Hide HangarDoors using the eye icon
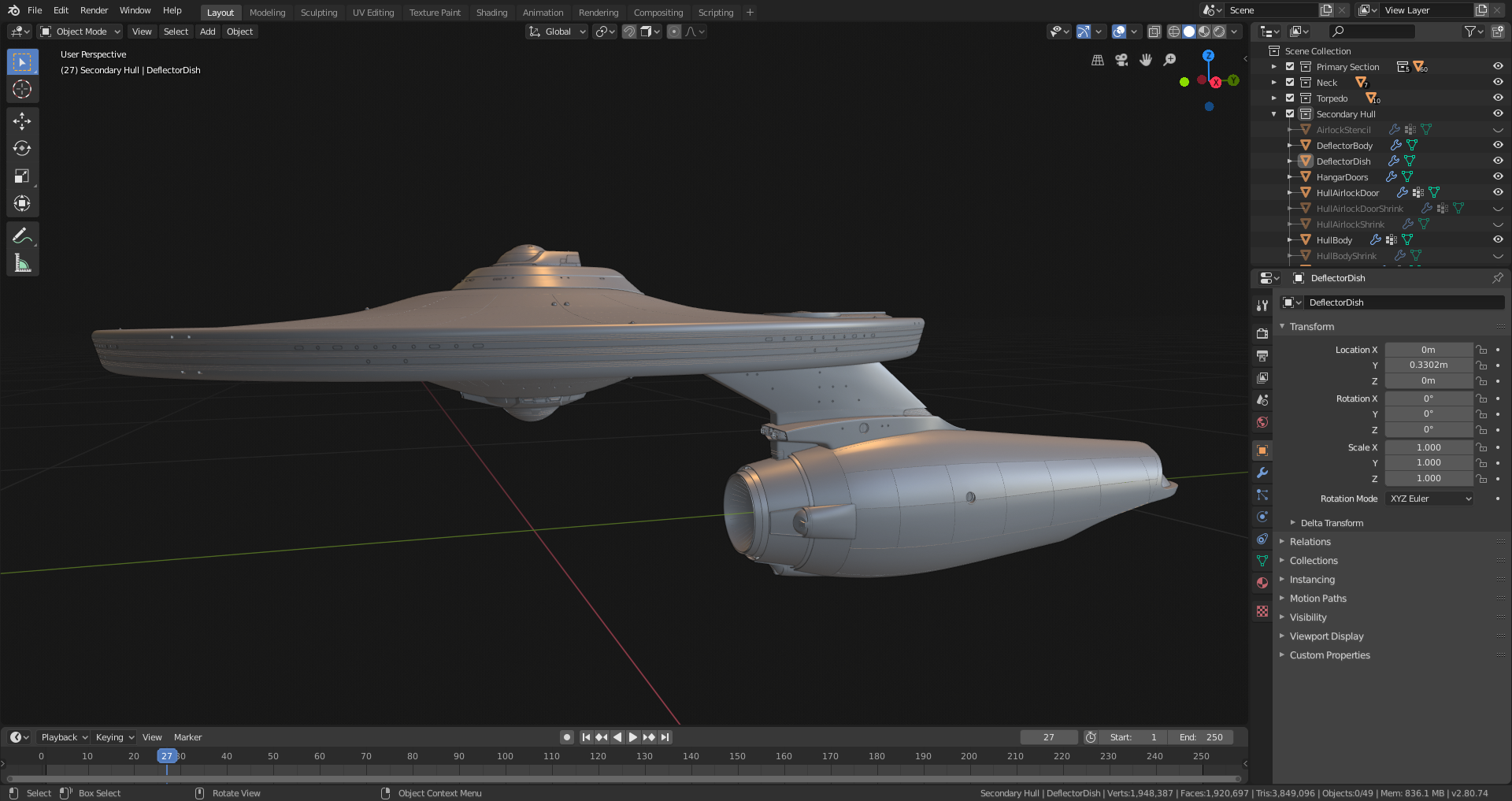 (x=1498, y=177)
